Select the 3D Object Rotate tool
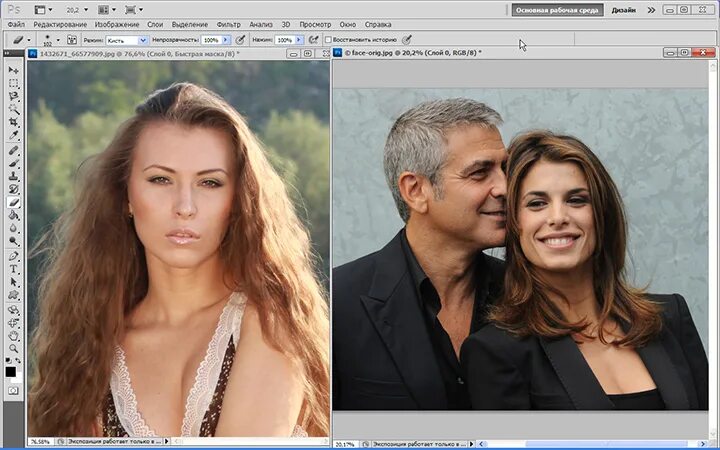 click(13, 309)
